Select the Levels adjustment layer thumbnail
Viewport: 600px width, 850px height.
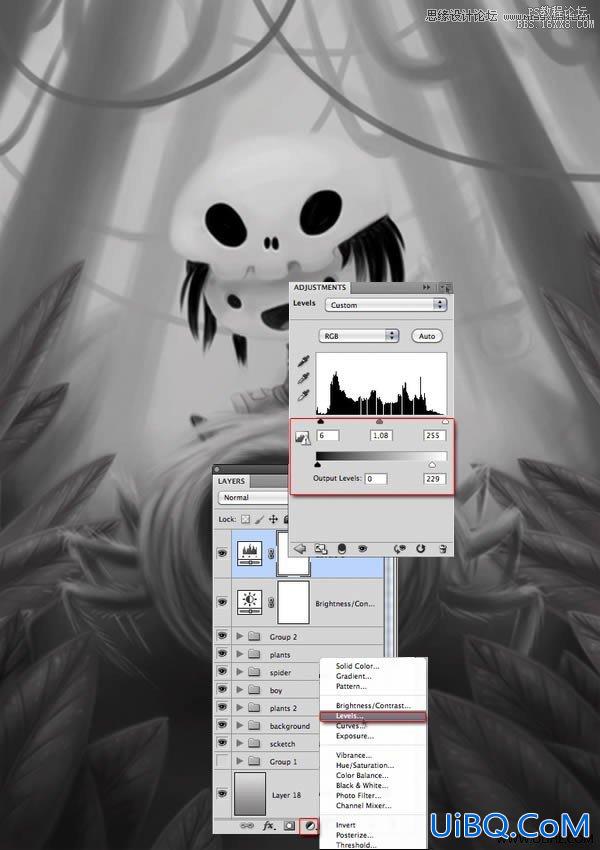click(249, 553)
